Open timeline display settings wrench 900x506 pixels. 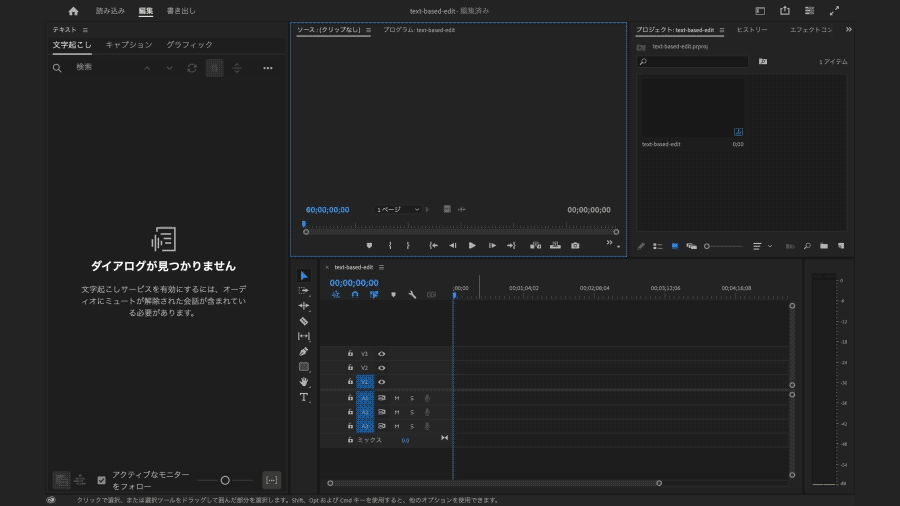tap(412, 294)
